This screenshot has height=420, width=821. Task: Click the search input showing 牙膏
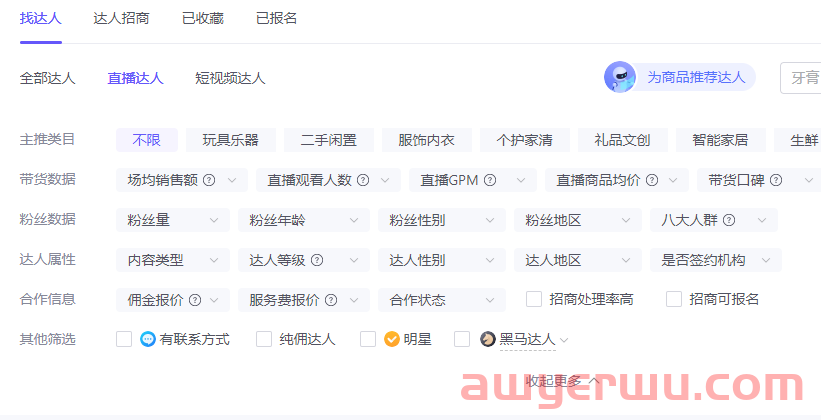(x=801, y=78)
